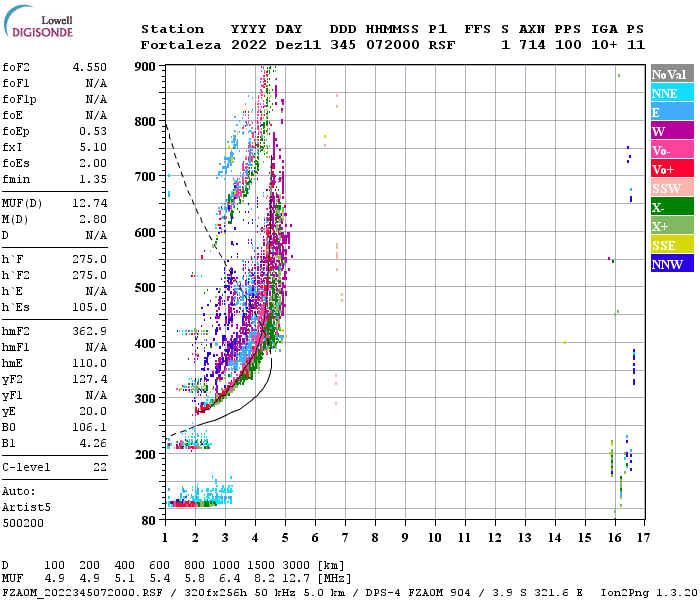The width and height of the screenshot is (700, 600).
Task: Click the 900 km height axis label
Action: coord(145,67)
